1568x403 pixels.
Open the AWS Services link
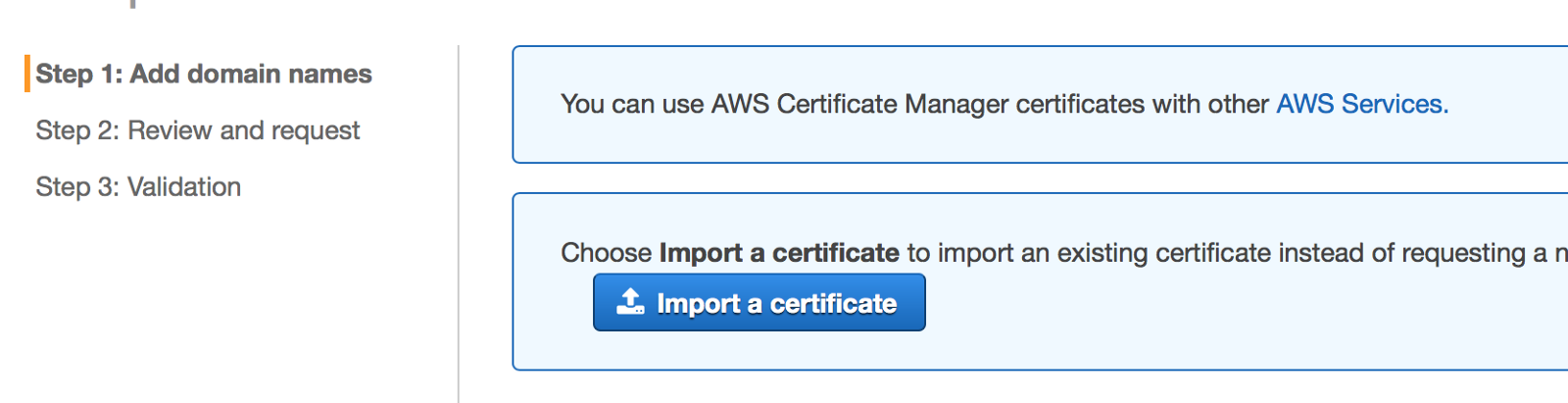(1361, 104)
